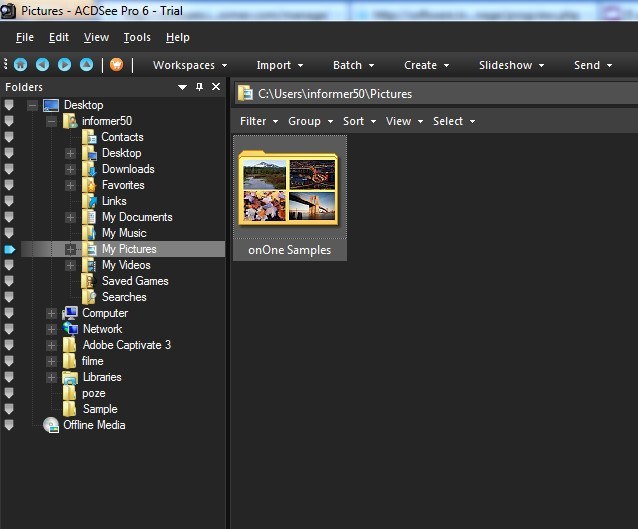Toggle Easy-Select marker for Downloads
This screenshot has width=638, height=529.
coord(9,169)
